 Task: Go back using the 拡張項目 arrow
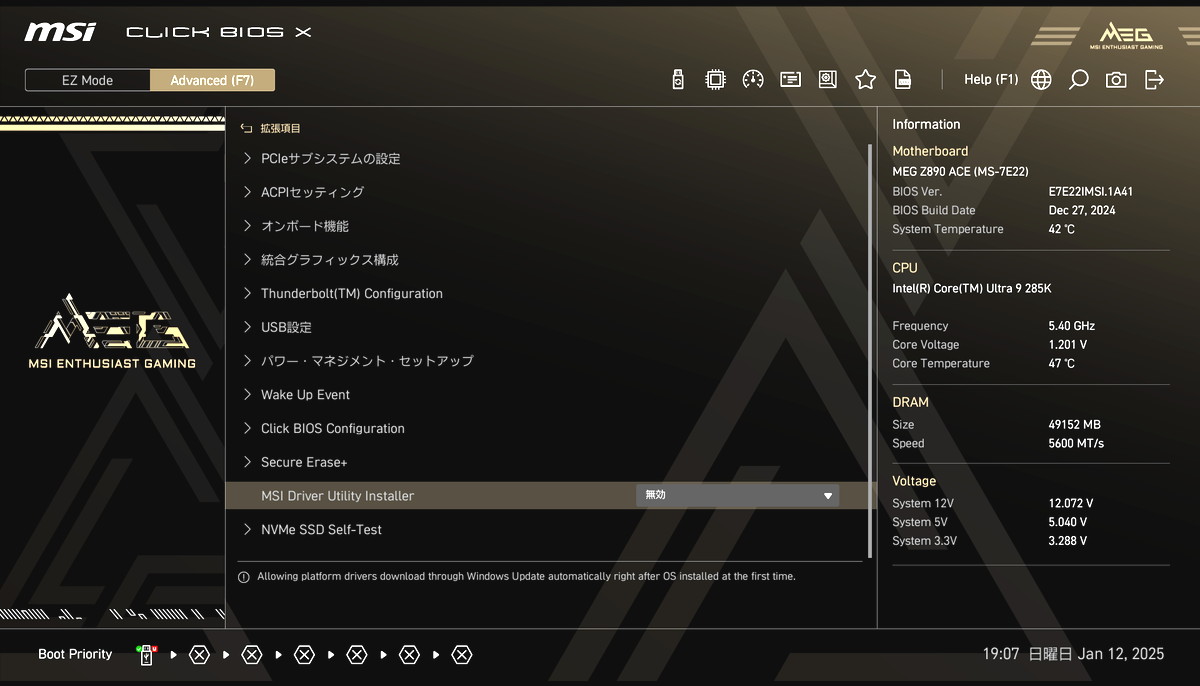tap(246, 128)
